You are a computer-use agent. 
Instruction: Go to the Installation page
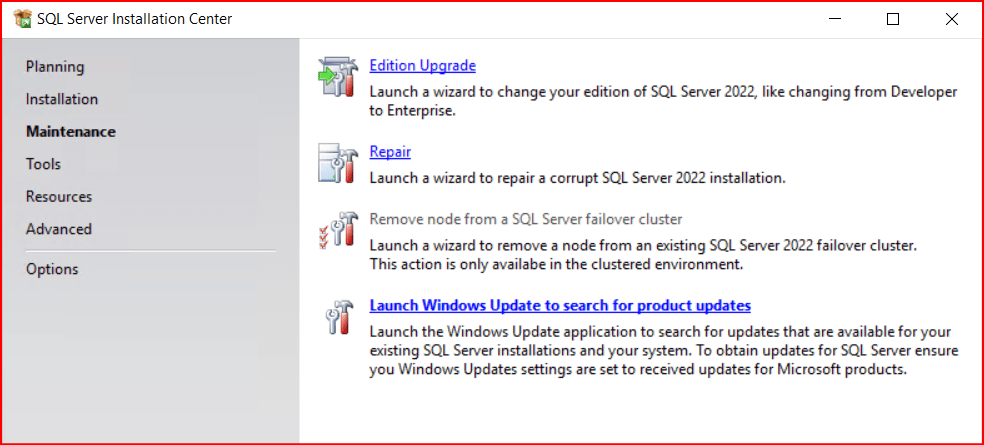click(62, 99)
